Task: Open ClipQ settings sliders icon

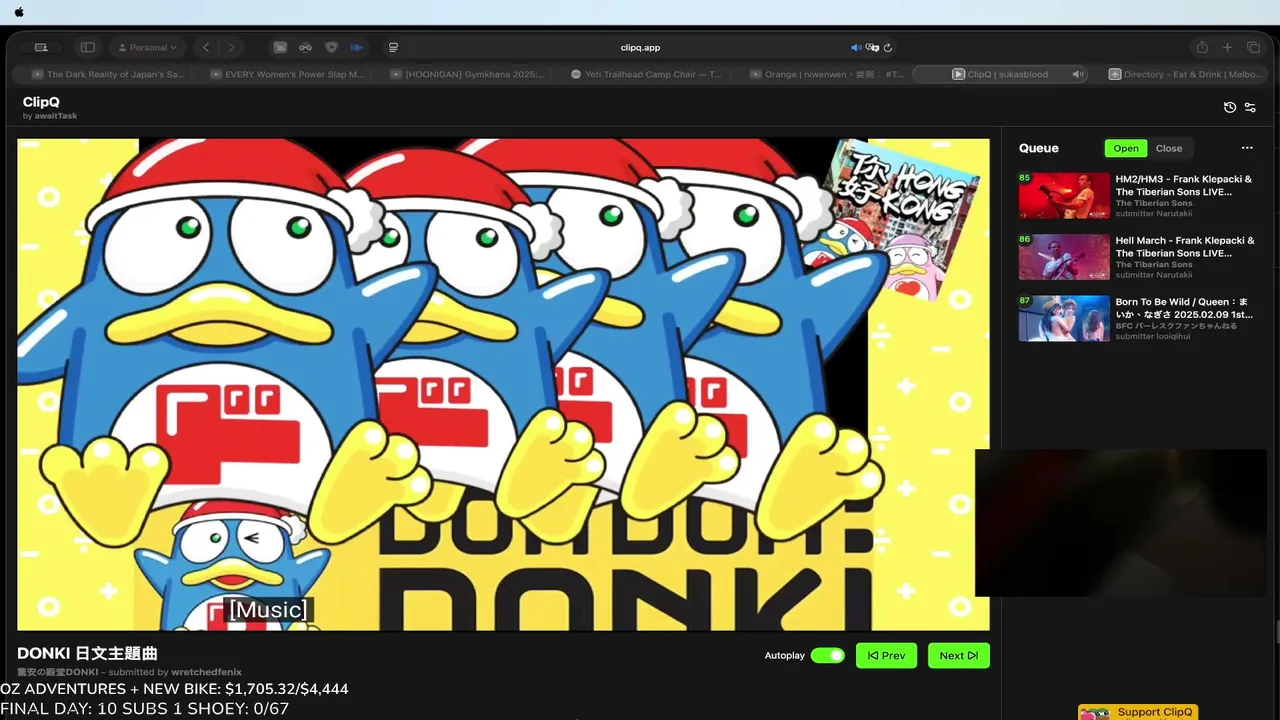Action: (x=1250, y=107)
